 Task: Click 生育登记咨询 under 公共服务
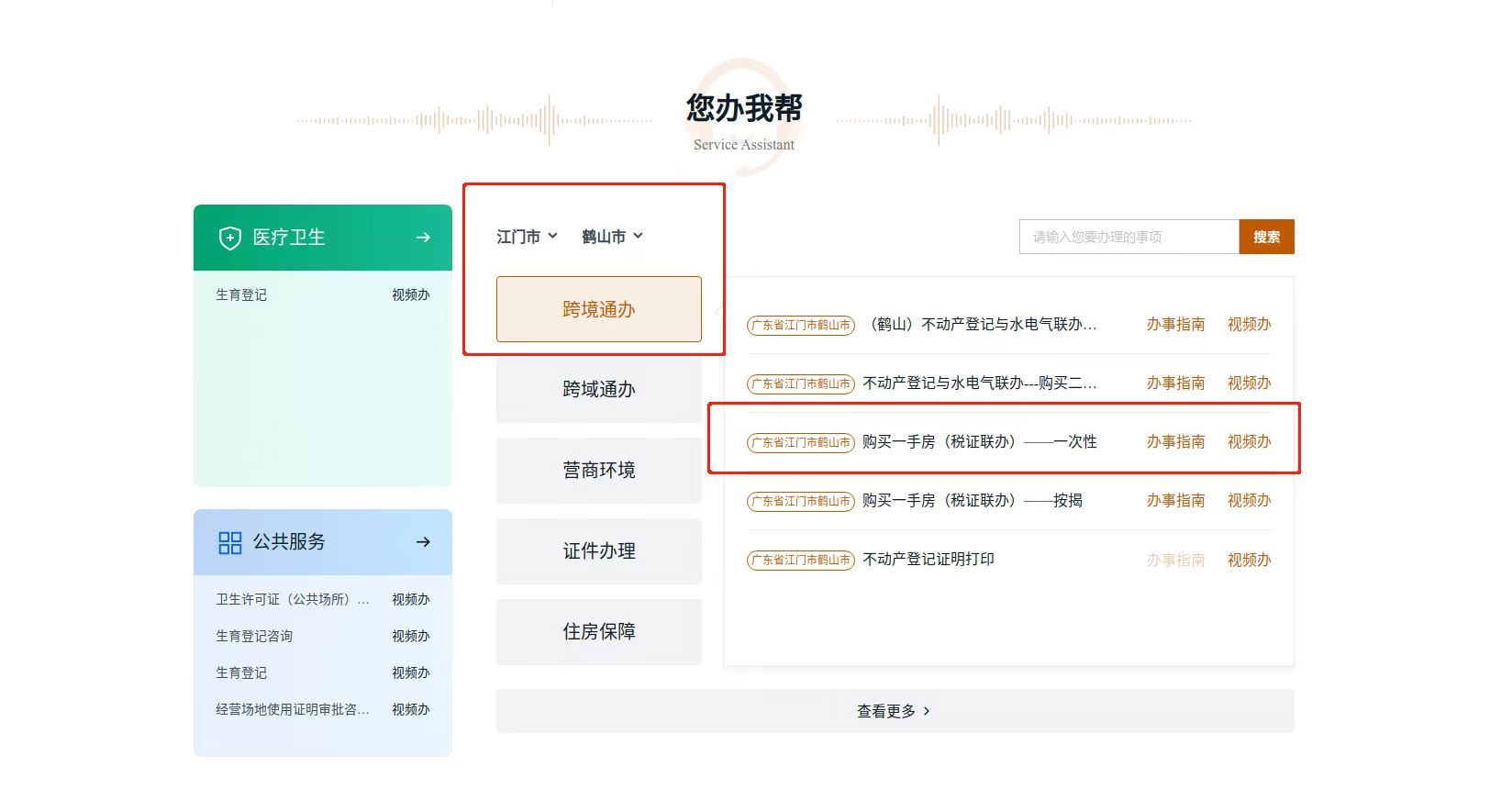pos(254,636)
